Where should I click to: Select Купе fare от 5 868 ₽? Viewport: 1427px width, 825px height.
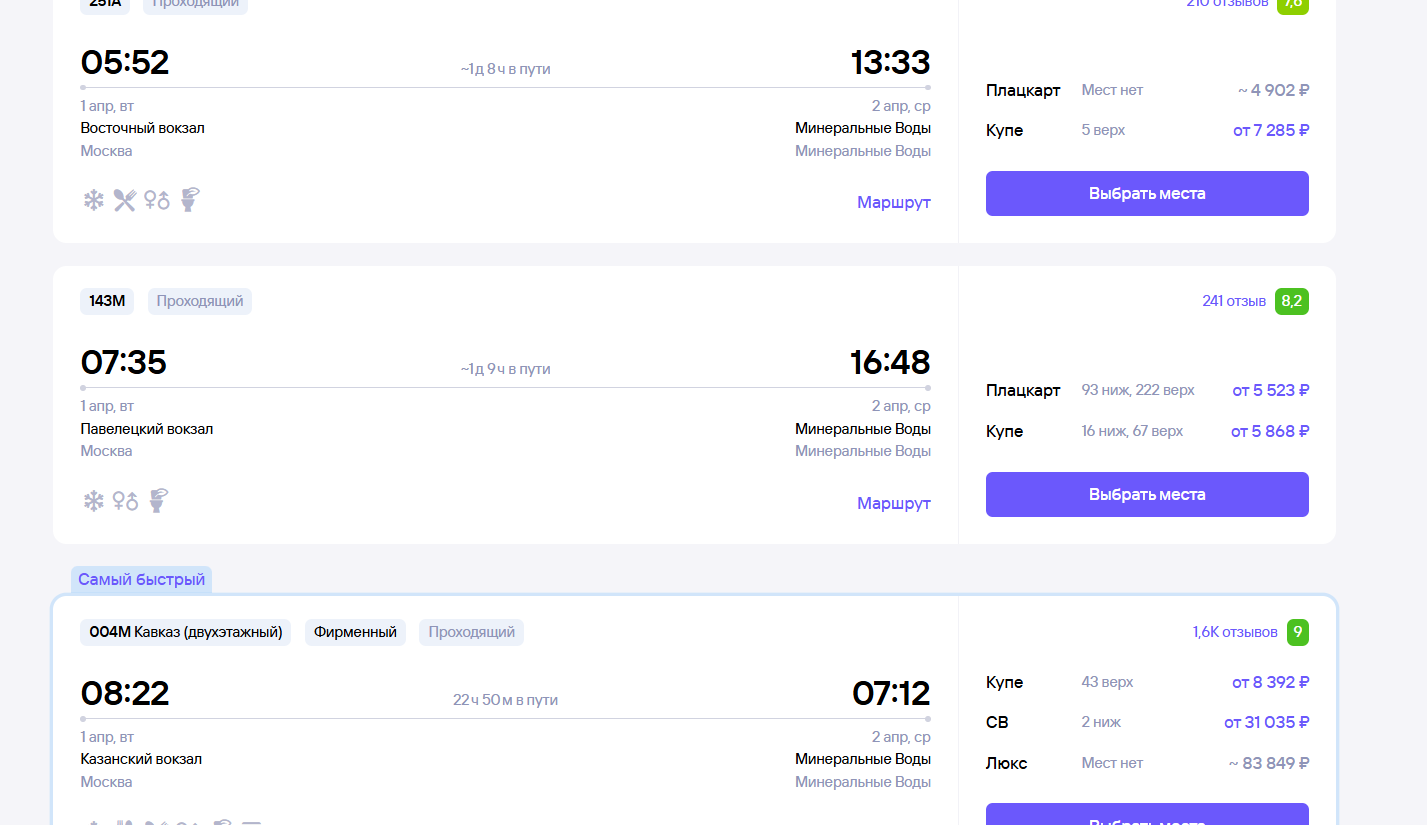click(1270, 431)
